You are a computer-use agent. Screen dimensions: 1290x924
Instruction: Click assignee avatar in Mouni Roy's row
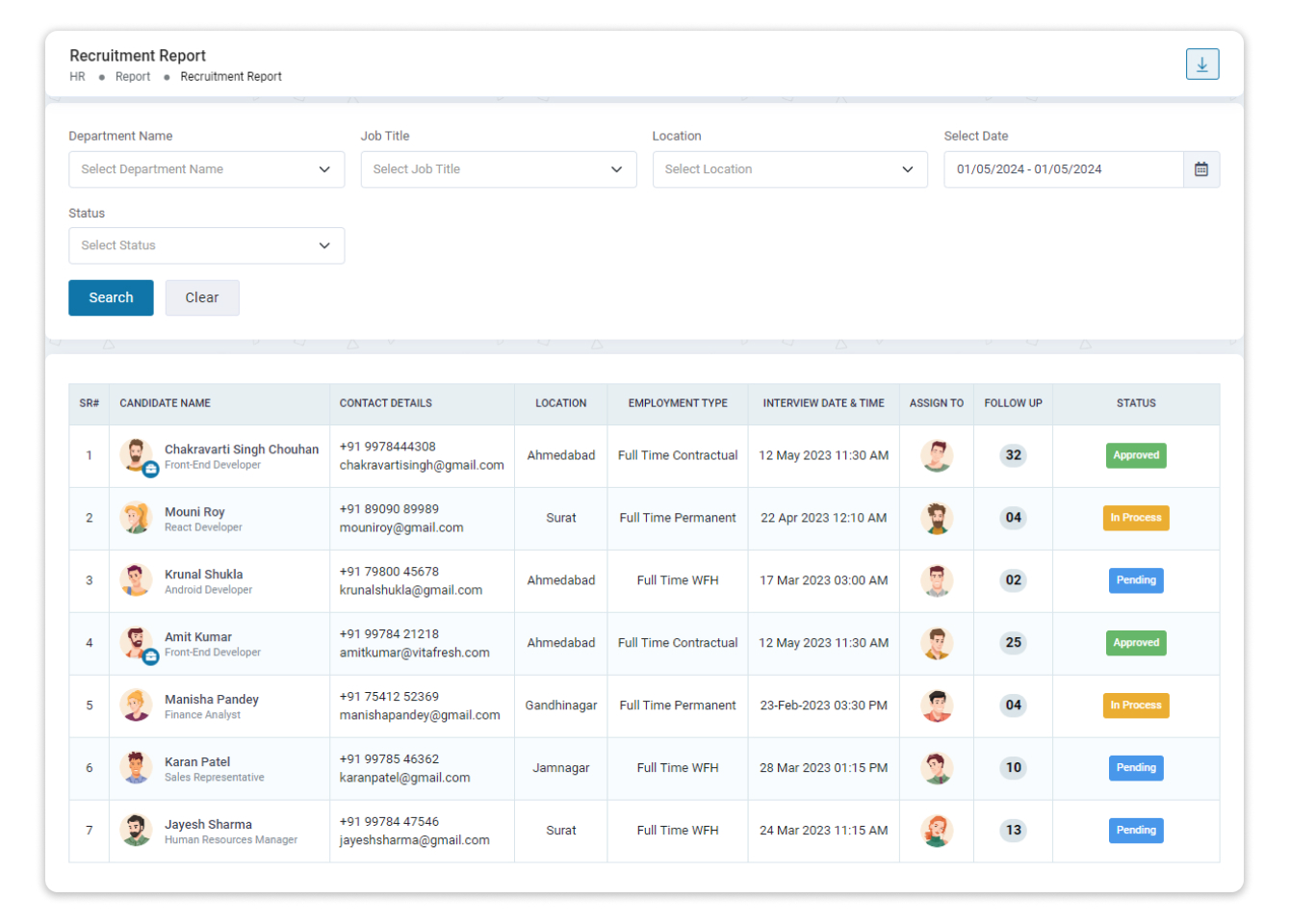pyautogui.click(x=937, y=518)
